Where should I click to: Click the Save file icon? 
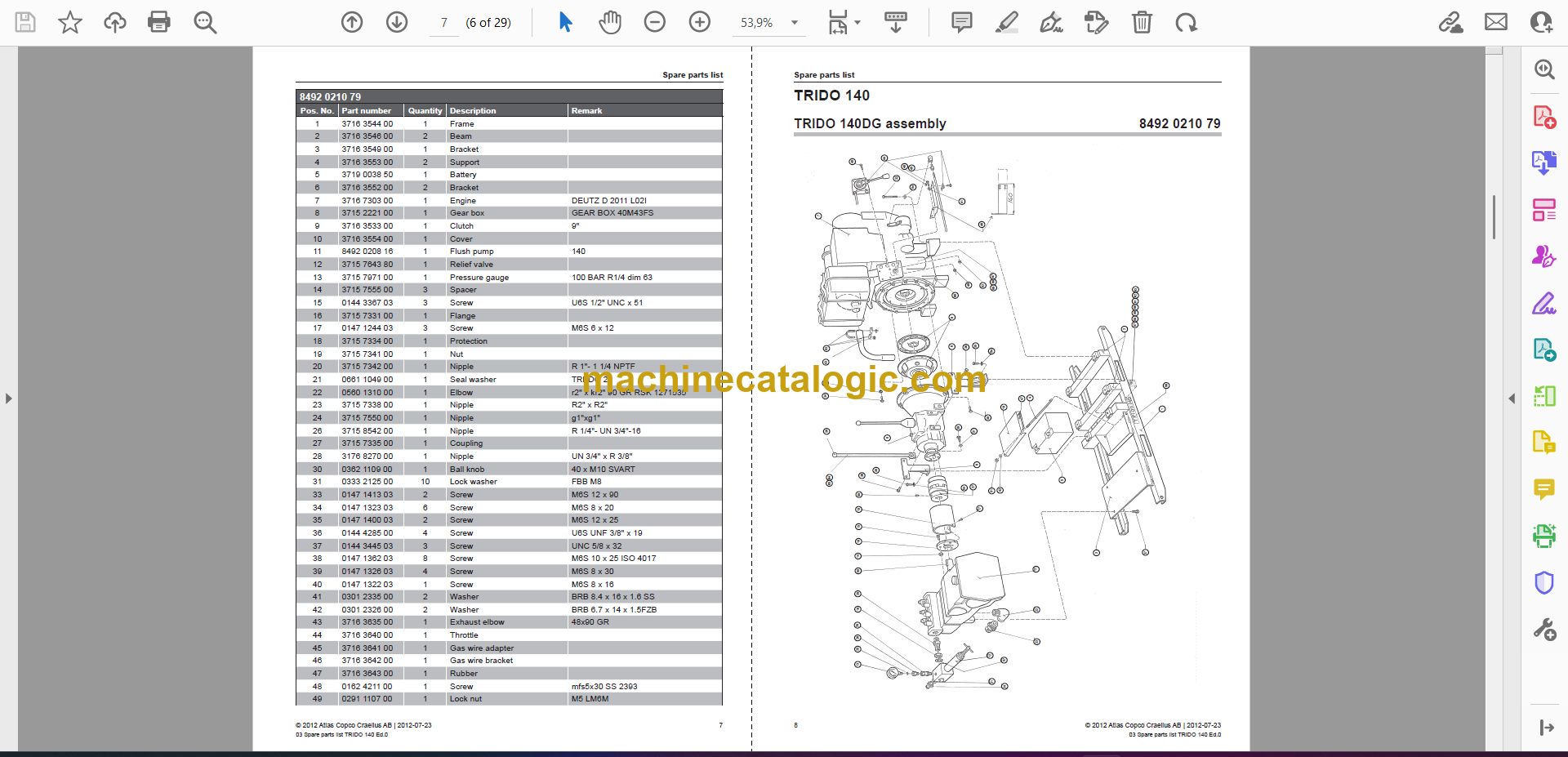[25, 22]
